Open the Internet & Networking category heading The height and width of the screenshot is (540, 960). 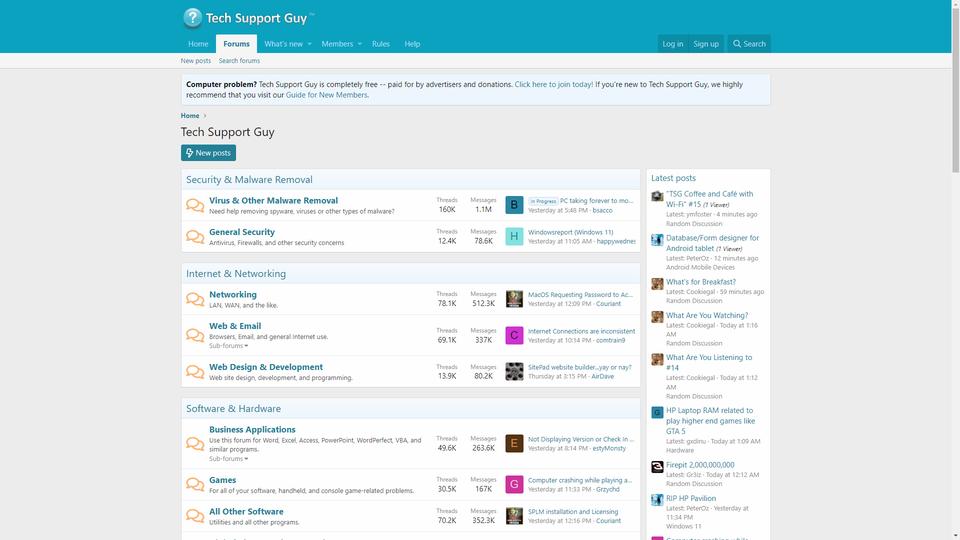click(236, 274)
